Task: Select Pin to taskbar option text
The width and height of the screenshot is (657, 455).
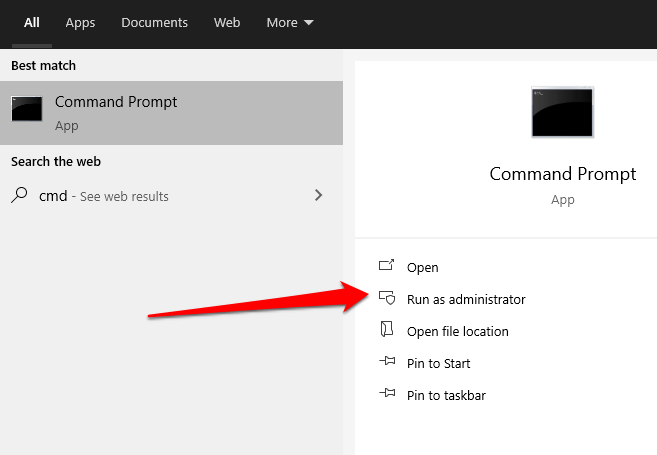Action: pyautogui.click(x=446, y=395)
